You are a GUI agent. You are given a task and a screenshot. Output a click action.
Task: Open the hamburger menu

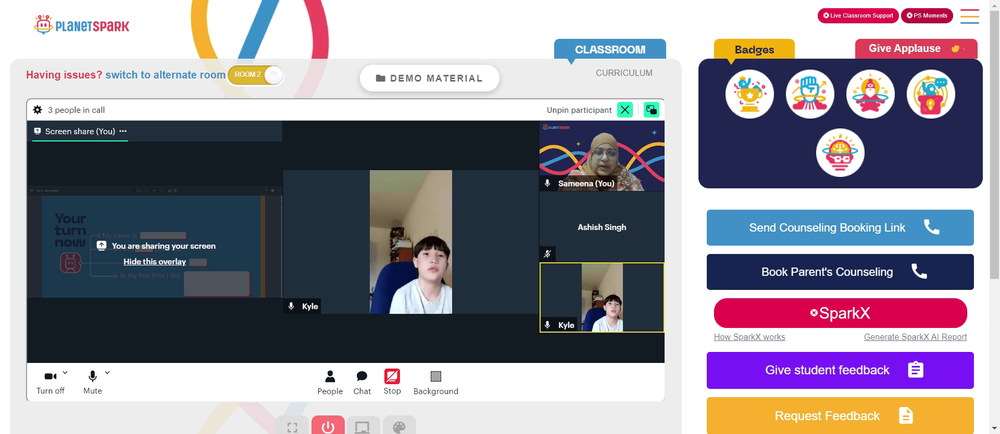[969, 16]
